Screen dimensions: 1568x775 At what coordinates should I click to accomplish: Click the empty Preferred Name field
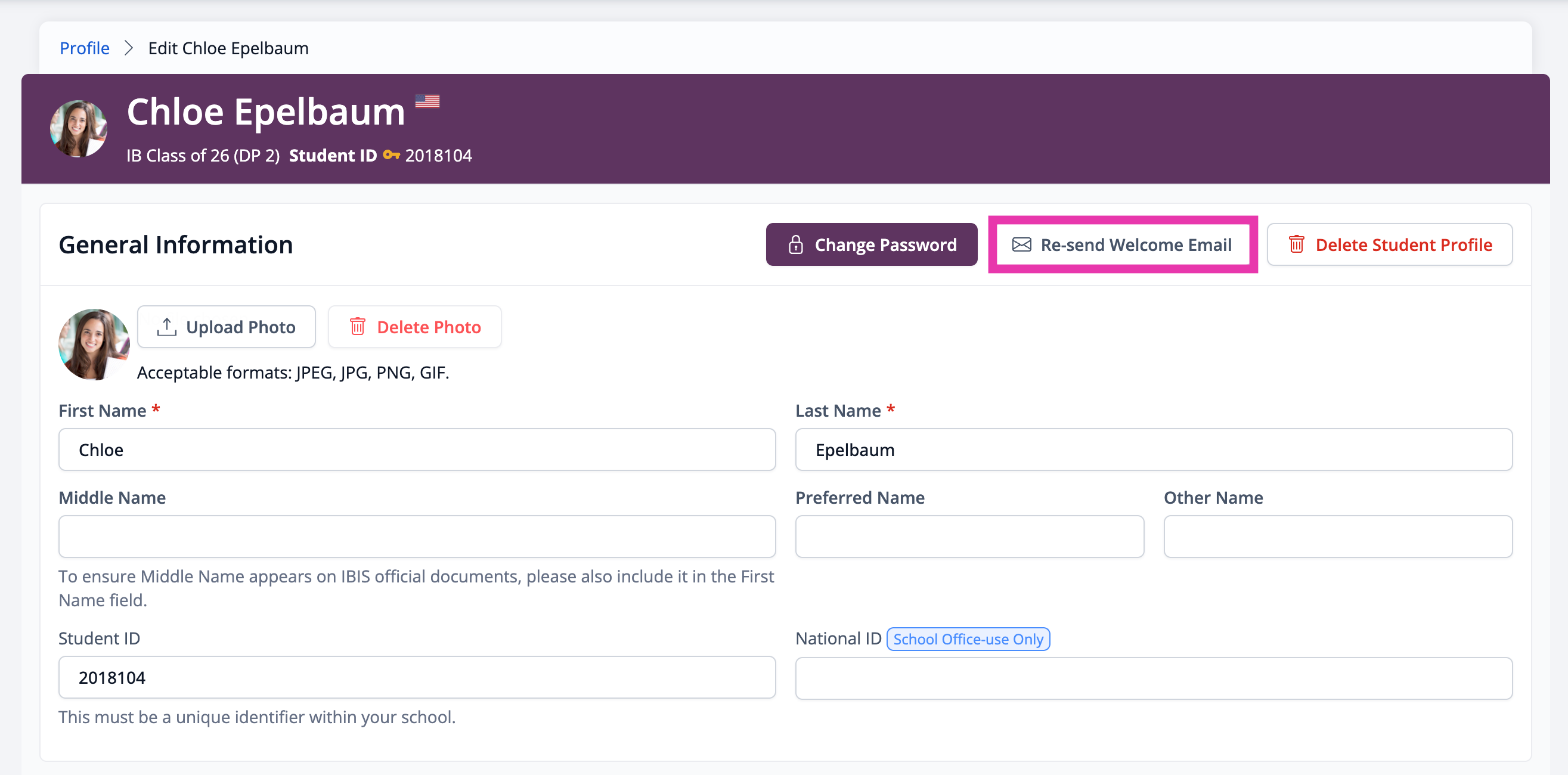969,537
